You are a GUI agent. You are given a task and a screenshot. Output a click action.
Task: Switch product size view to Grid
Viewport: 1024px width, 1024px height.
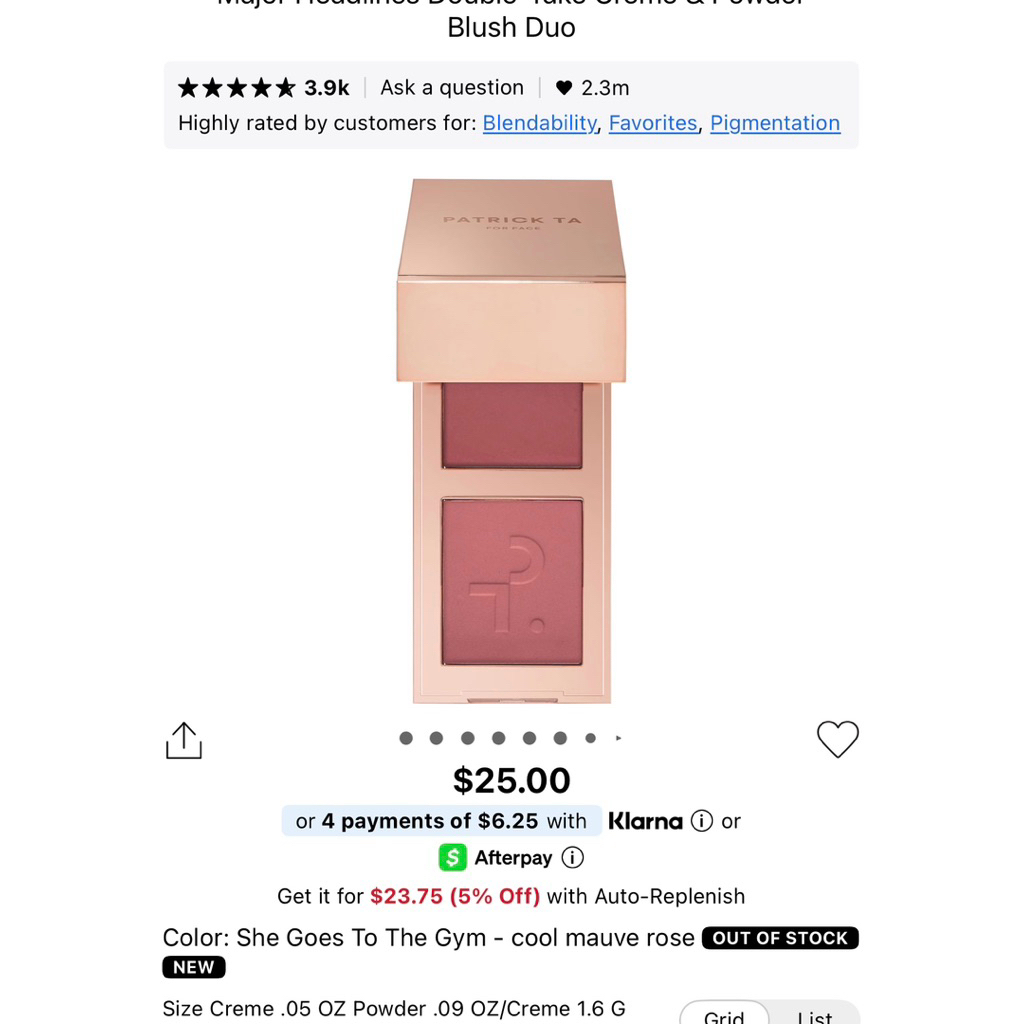[x=724, y=1013]
